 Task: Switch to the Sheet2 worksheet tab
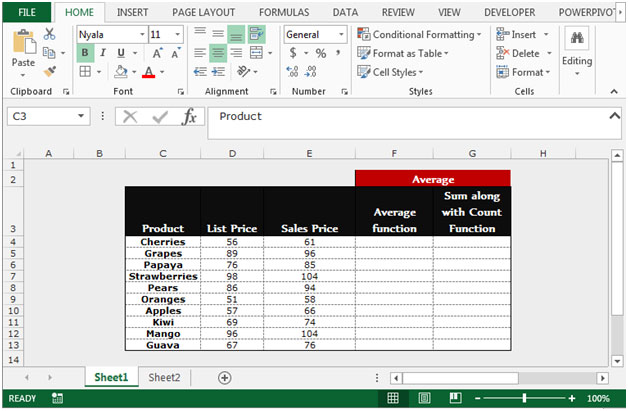point(164,377)
